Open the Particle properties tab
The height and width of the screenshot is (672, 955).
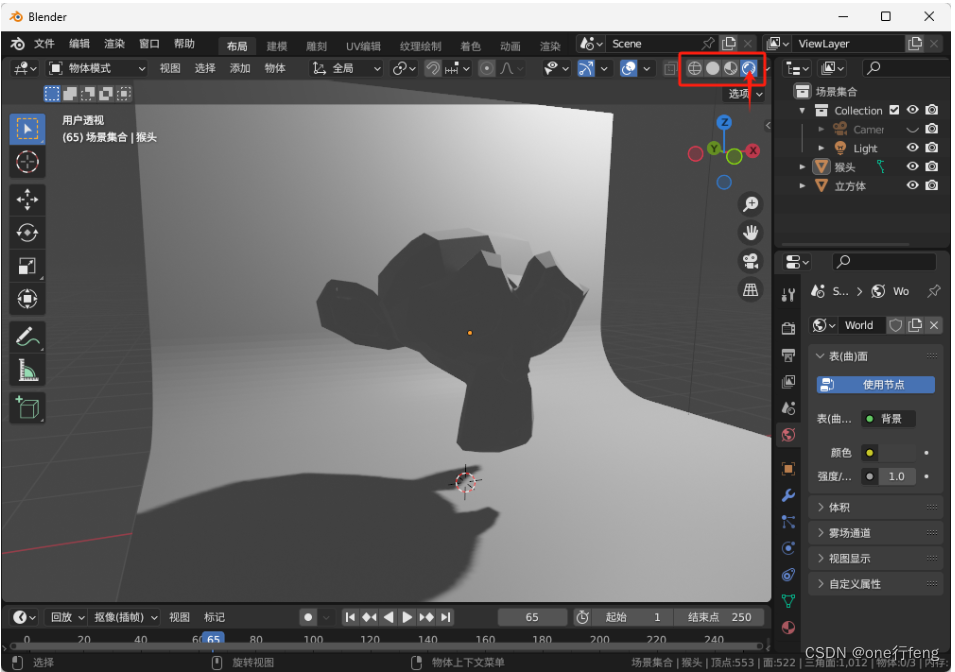coord(788,522)
